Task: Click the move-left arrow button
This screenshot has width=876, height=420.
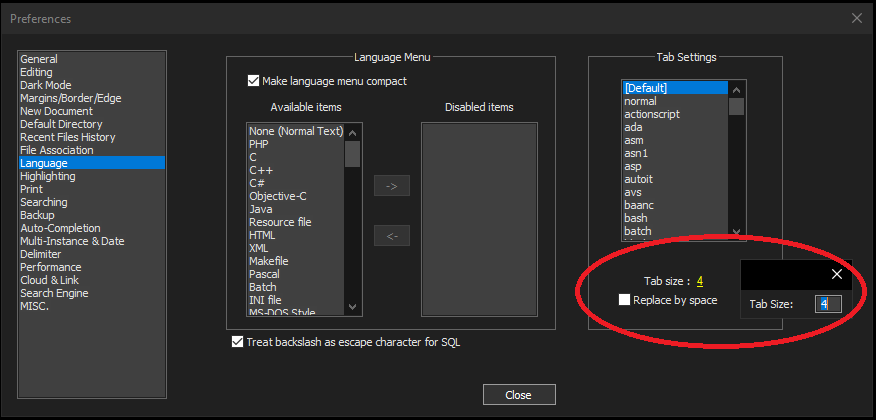Action: [392, 236]
